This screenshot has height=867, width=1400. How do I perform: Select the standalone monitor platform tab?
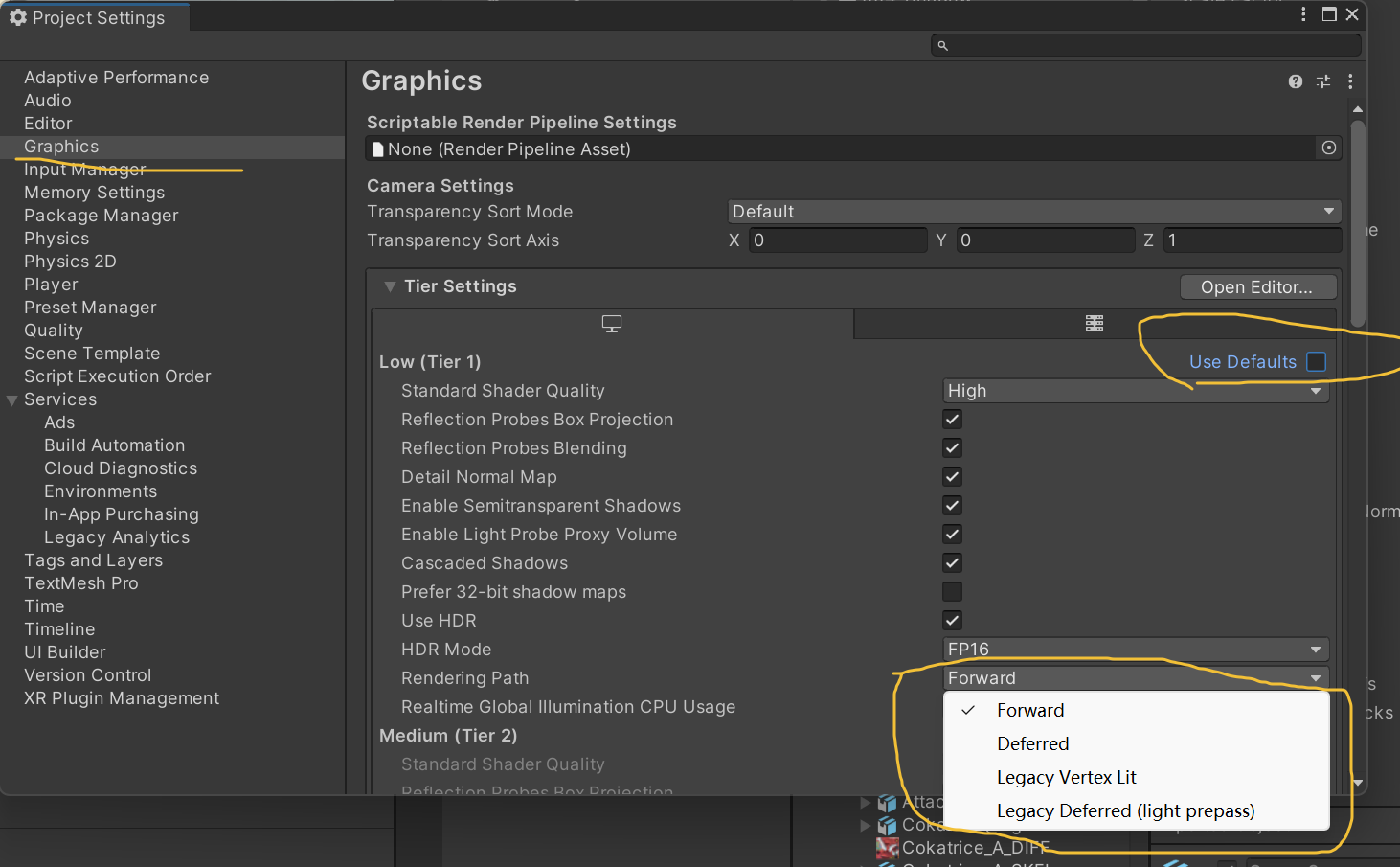coord(612,324)
